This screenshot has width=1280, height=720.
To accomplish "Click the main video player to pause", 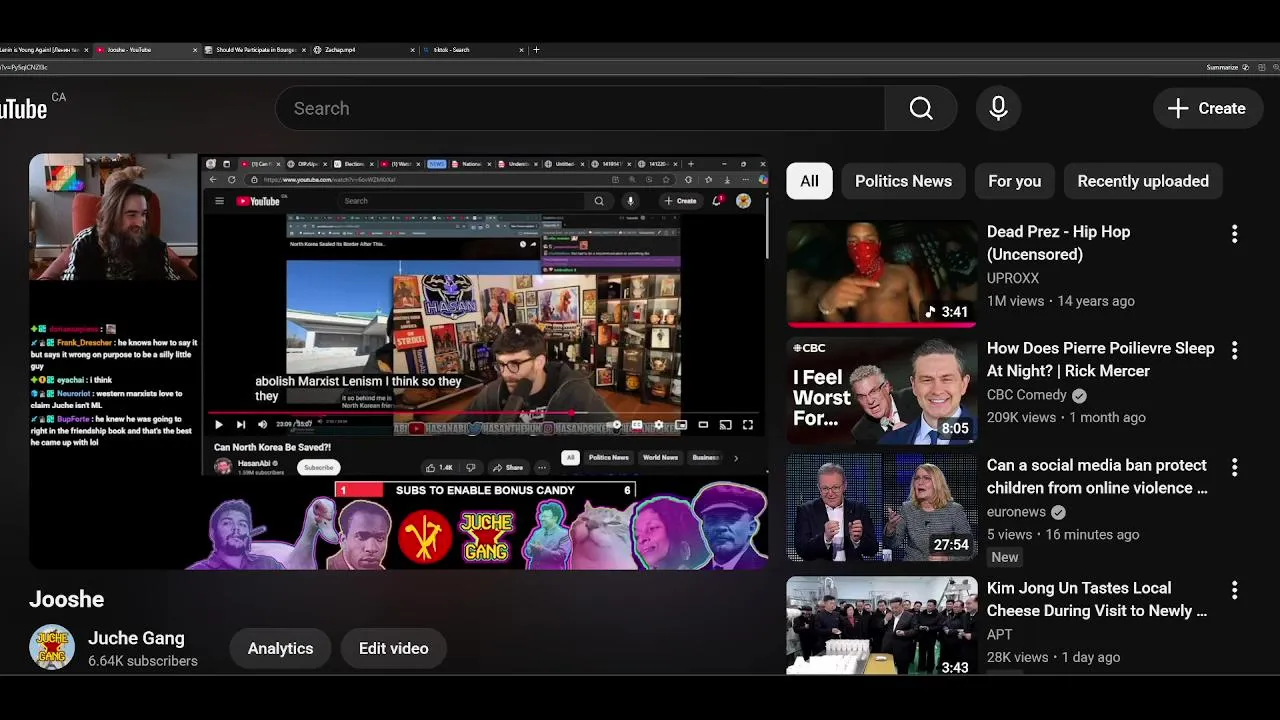I will 398,361.
